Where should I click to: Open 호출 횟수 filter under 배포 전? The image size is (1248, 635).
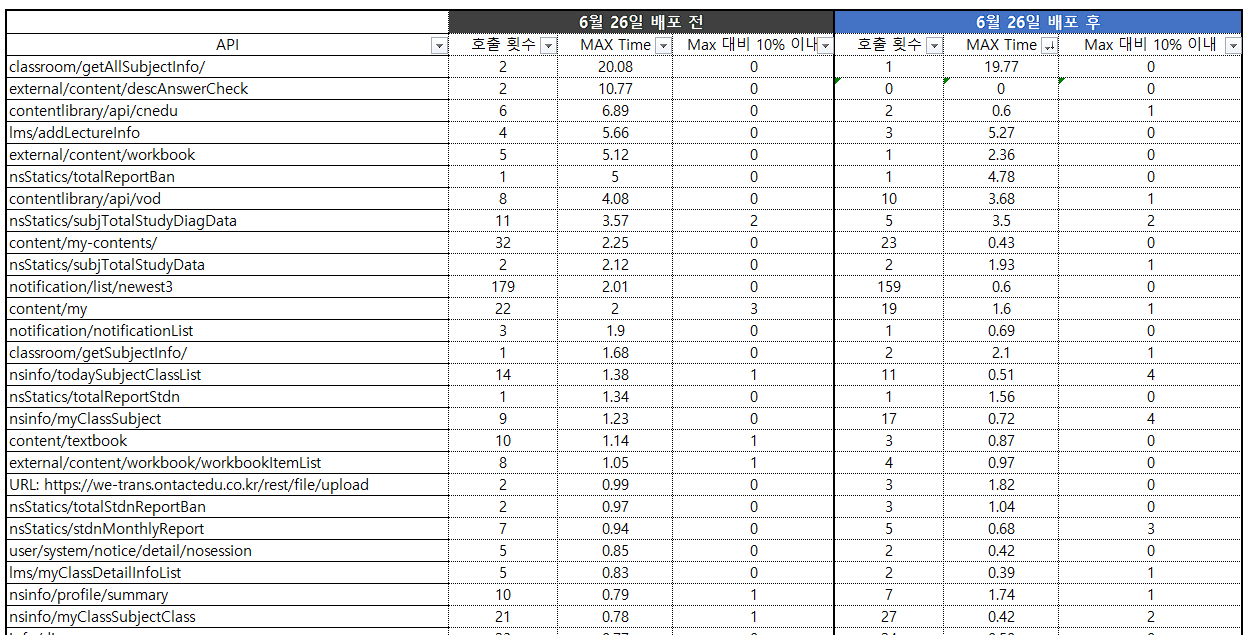pos(548,45)
